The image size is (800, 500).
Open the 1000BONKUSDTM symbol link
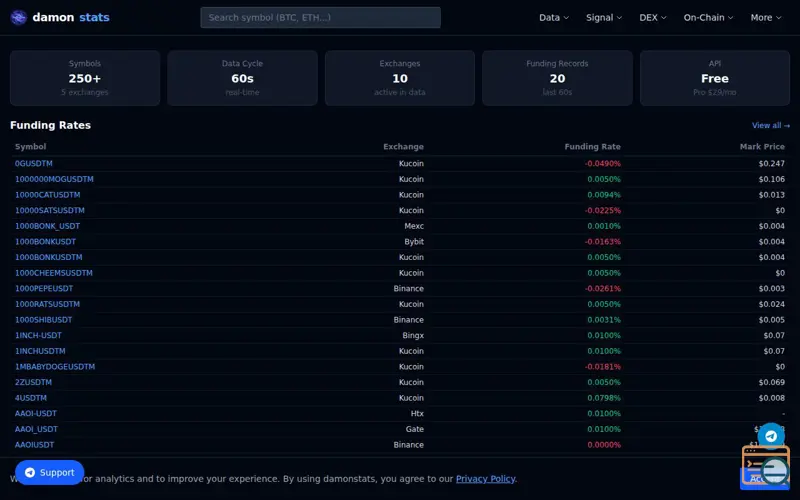click(48, 257)
